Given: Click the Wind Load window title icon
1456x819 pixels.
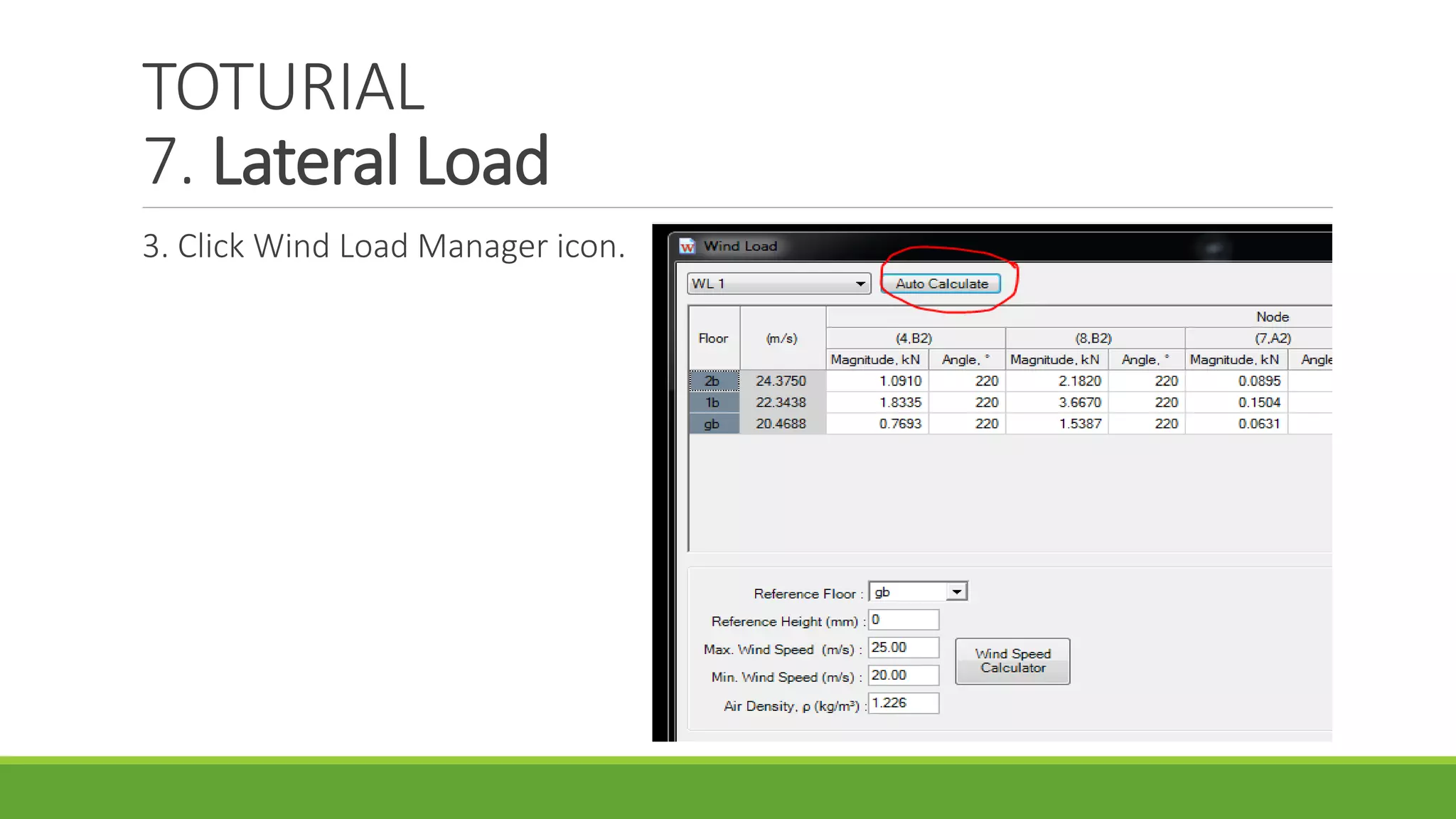Looking at the screenshot, I should [x=687, y=246].
